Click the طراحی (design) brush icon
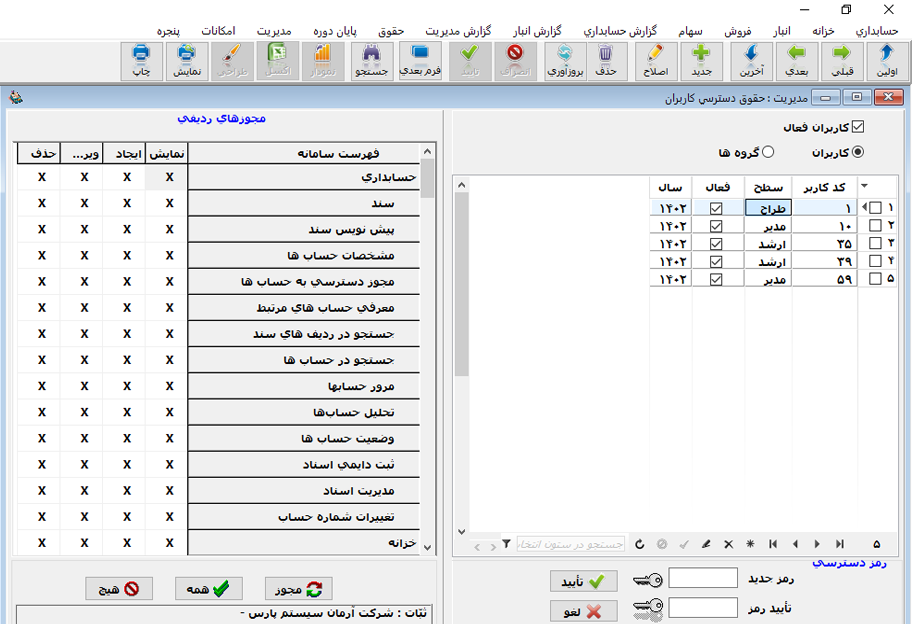Image resolution: width=912 pixels, height=624 pixels. click(233, 60)
